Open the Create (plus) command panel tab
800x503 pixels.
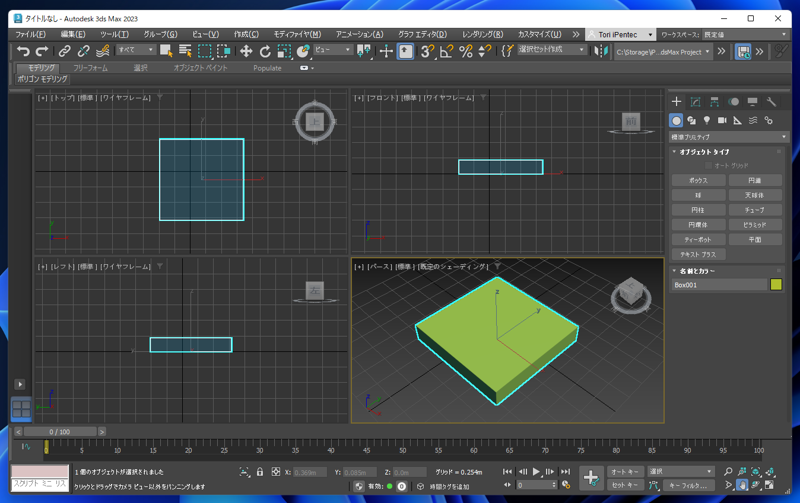[677, 102]
